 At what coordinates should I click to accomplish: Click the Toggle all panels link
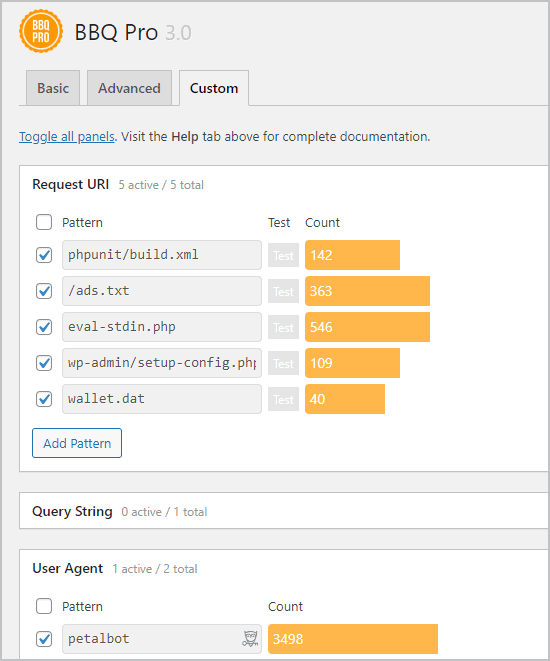pyautogui.click(x=67, y=137)
